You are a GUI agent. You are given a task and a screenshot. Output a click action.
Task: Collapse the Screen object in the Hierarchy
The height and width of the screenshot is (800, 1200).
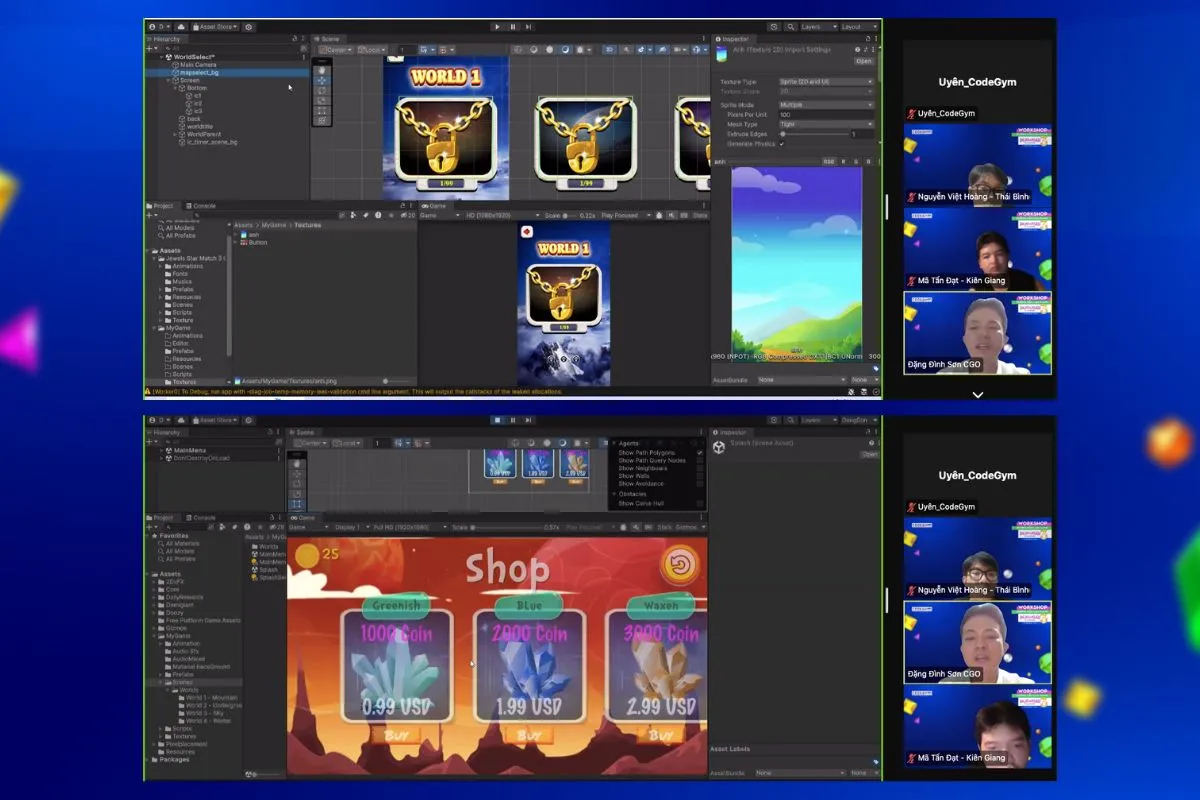[x=168, y=80]
